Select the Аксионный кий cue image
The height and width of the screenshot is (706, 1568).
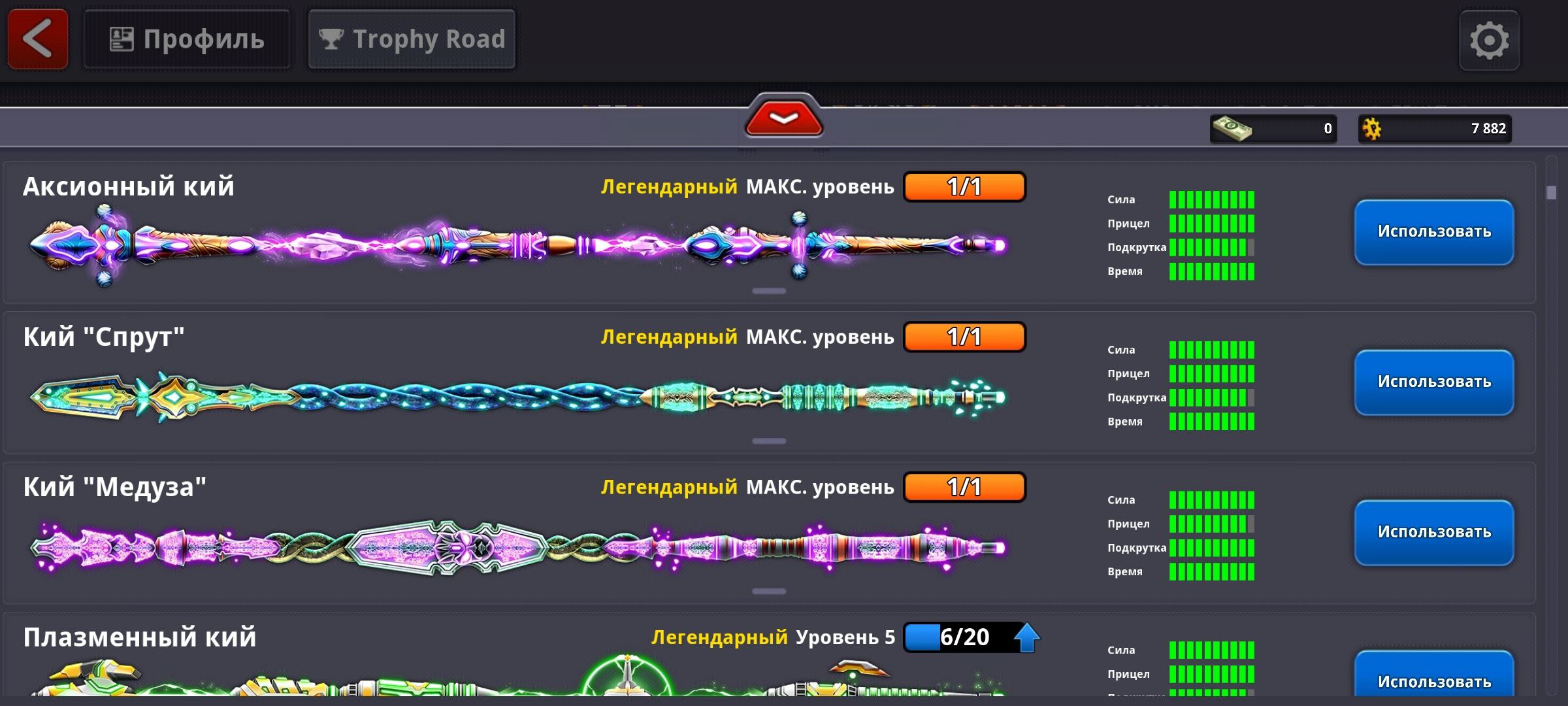(517, 246)
